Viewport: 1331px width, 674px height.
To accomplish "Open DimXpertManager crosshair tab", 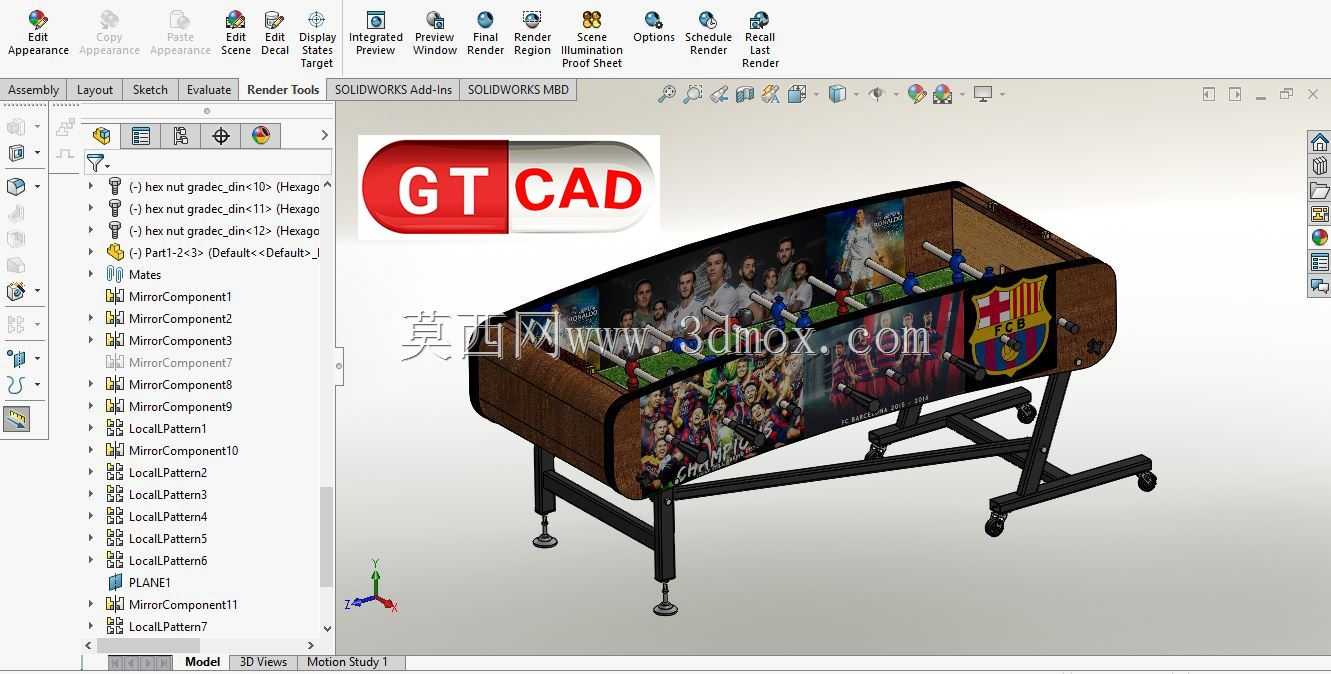I will (x=221, y=136).
